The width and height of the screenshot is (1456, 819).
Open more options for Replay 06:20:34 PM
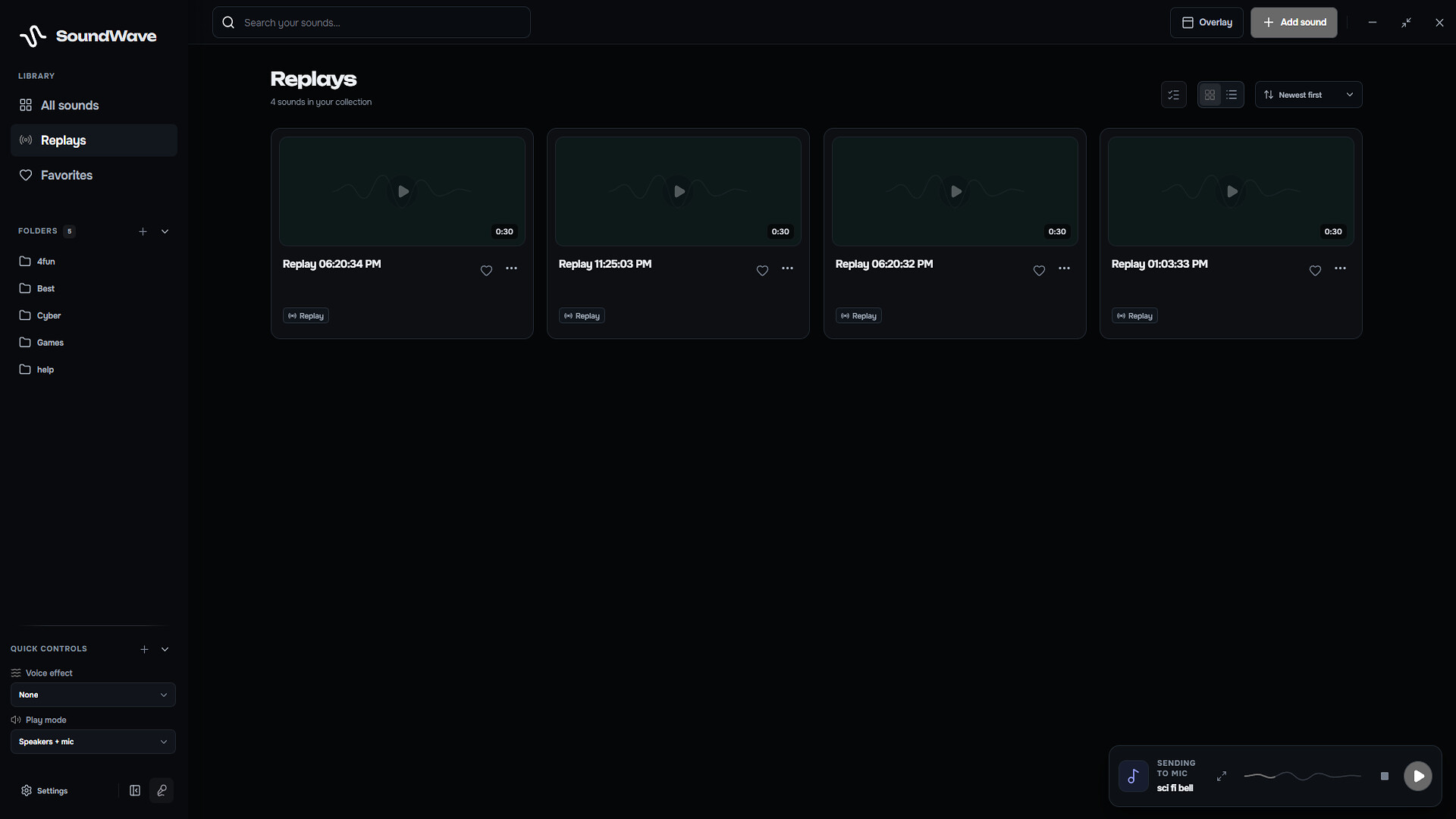point(512,268)
